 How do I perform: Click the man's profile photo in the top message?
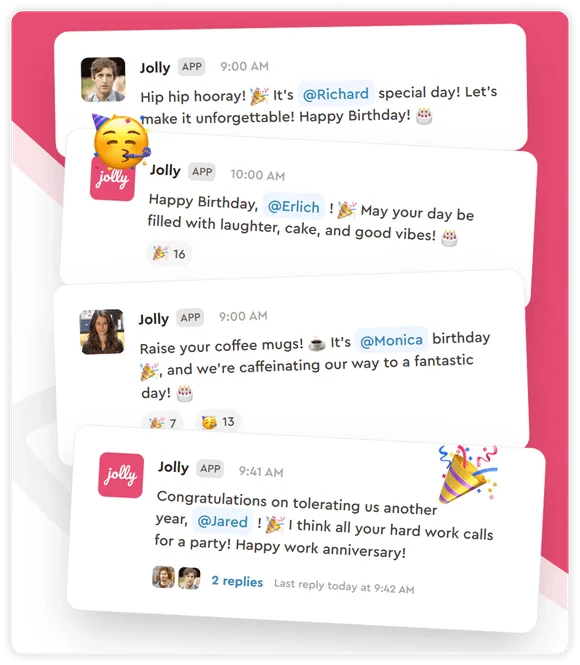(x=103, y=79)
